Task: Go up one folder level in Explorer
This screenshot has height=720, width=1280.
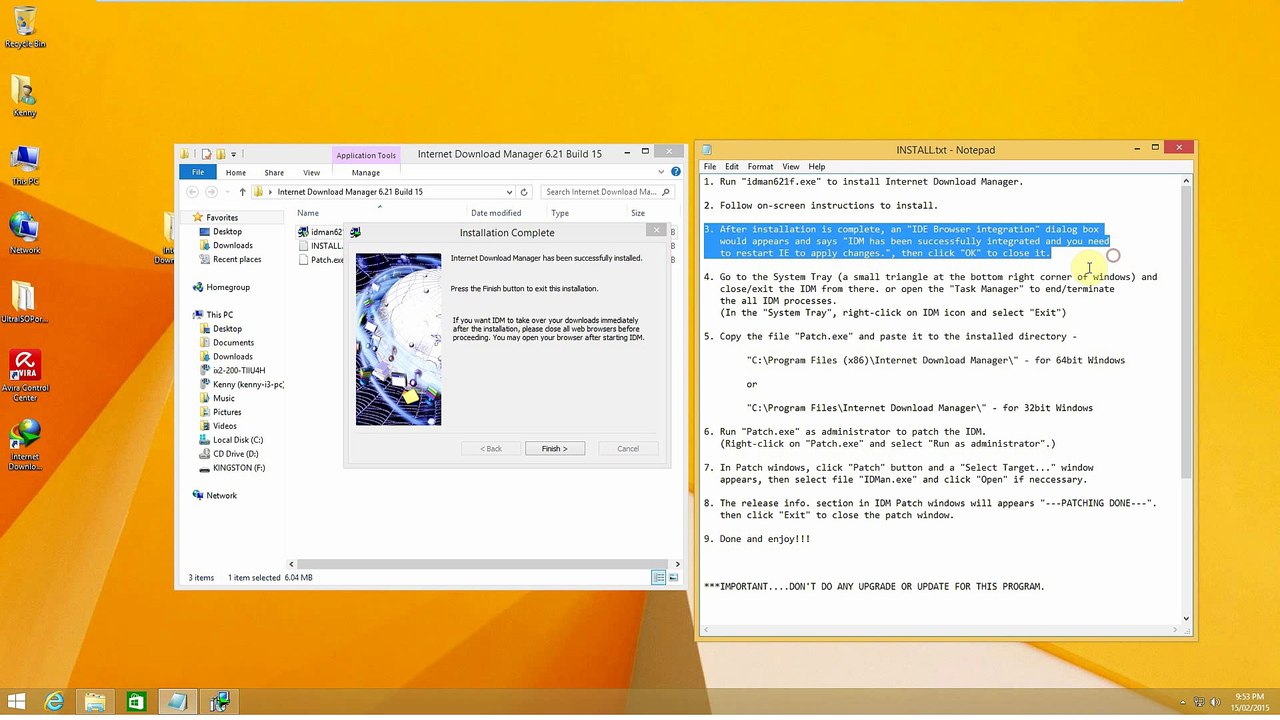Action: 242,192
